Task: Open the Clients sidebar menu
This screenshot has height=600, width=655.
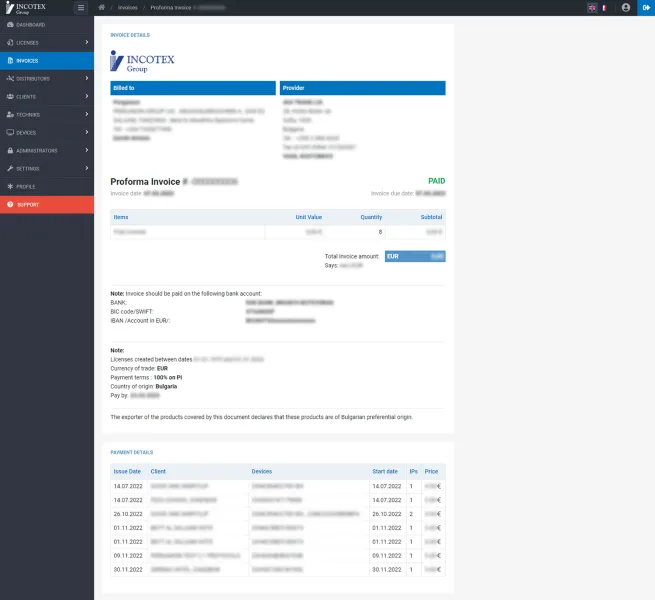Action: [47, 97]
